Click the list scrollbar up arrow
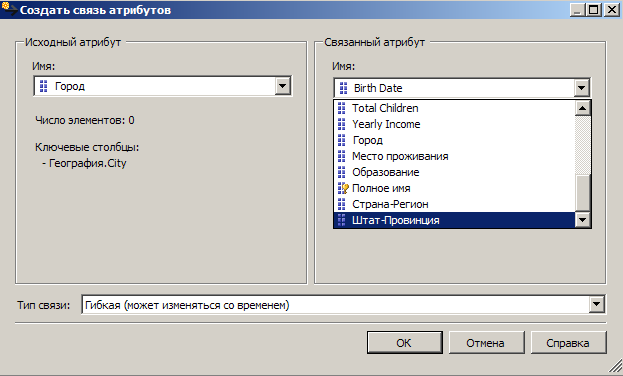 [582, 108]
